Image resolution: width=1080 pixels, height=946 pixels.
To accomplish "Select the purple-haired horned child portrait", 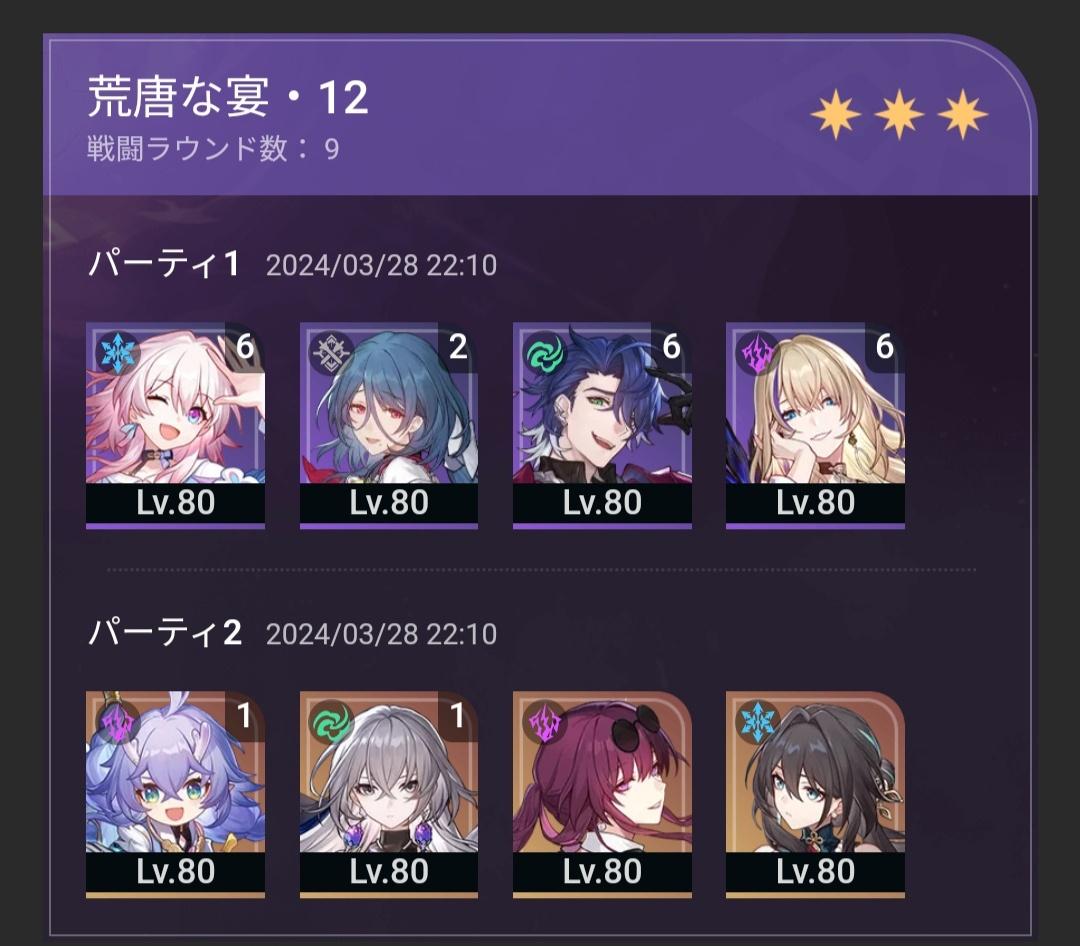I will (176, 794).
